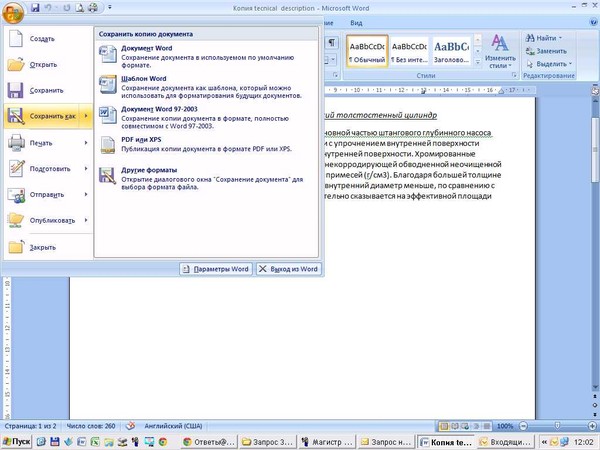Click the Пуск Start button
Screen dimensions: 600x450
(17, 441)
